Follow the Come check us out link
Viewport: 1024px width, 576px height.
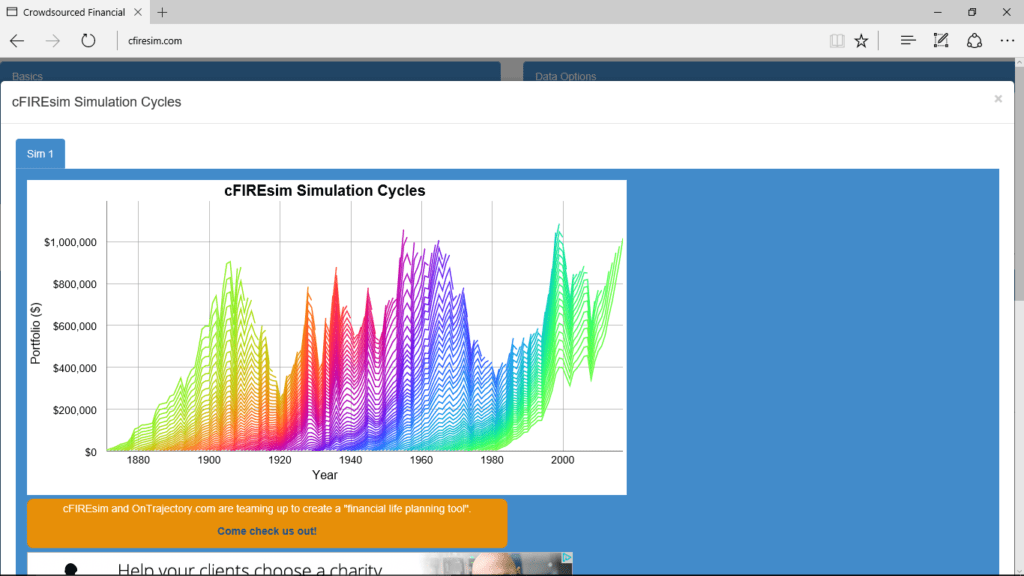coord(267,531)
